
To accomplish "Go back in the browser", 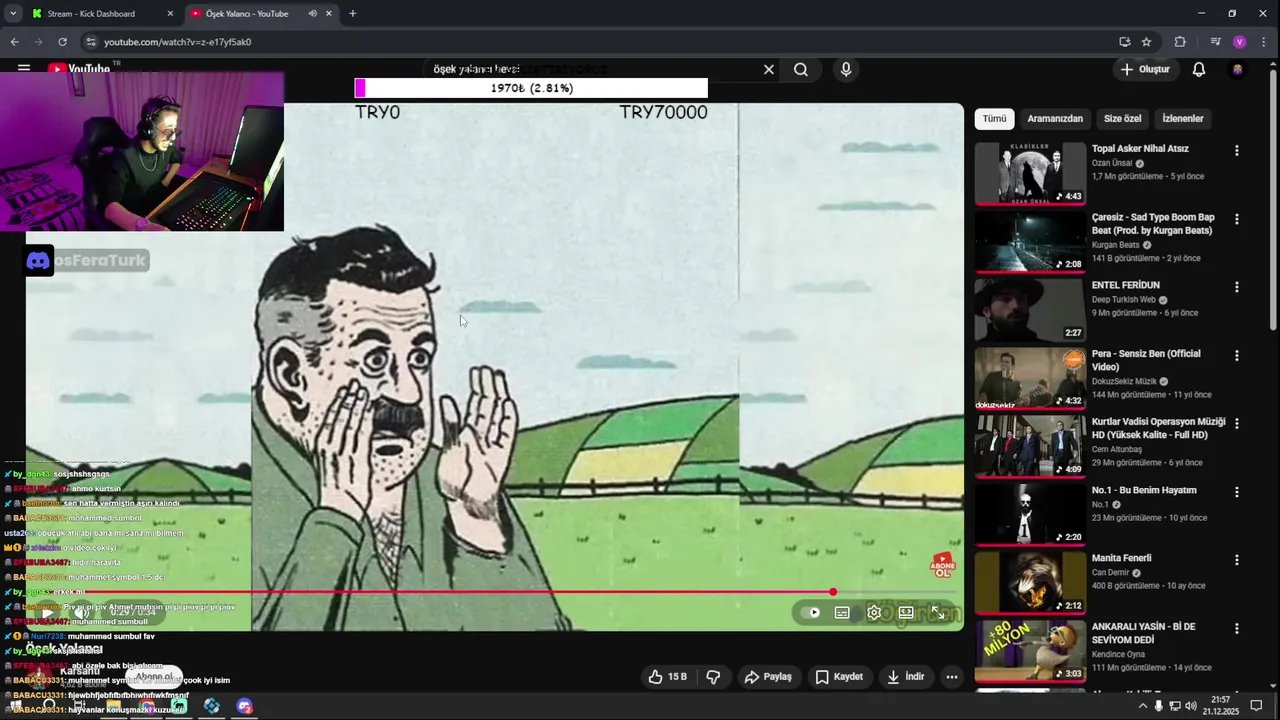I will tap(14, 42).
